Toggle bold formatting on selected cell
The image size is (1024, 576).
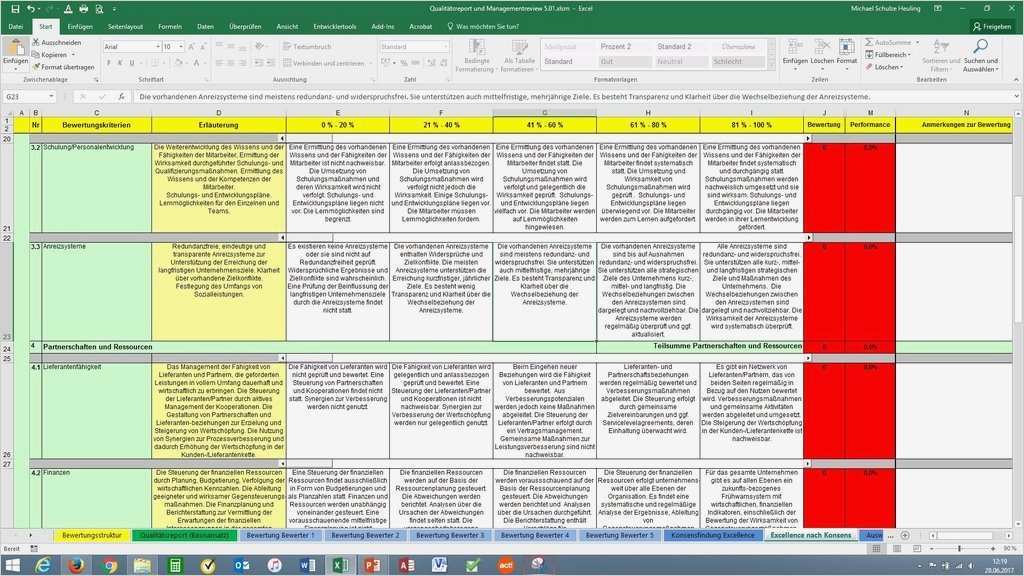coord(109,62)
